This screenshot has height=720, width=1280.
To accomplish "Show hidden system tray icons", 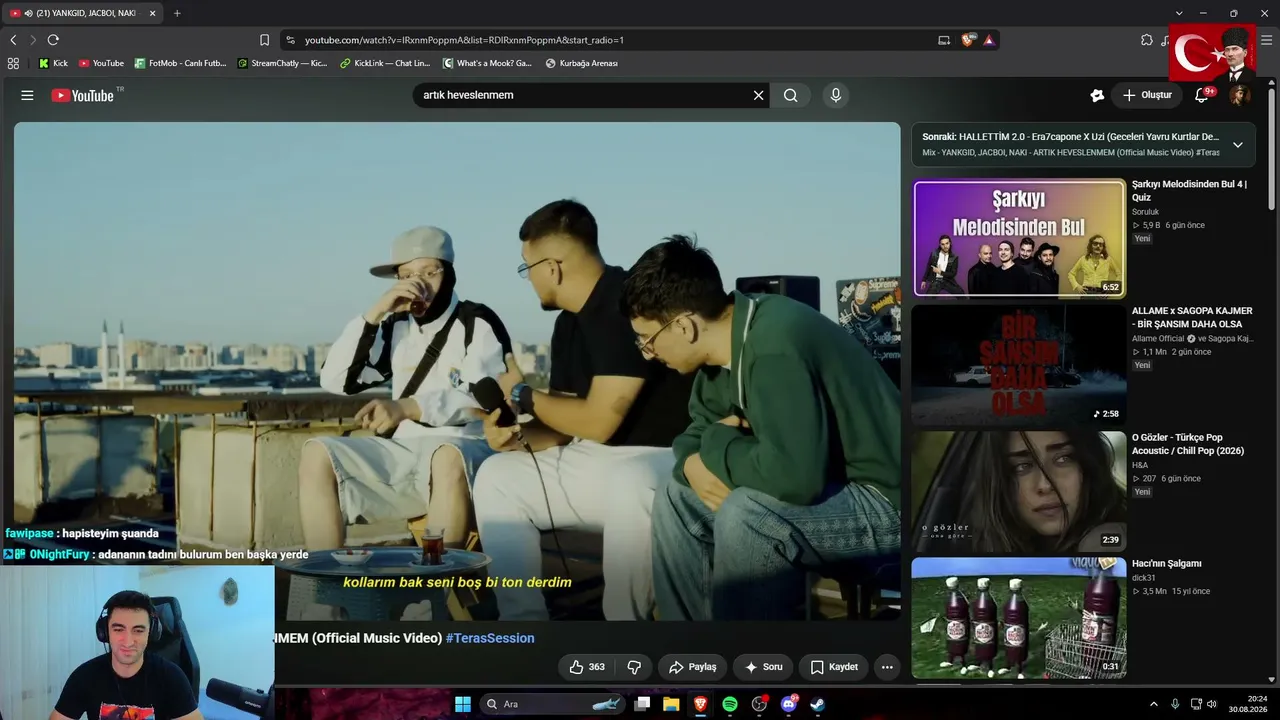I will [1153, 704].
